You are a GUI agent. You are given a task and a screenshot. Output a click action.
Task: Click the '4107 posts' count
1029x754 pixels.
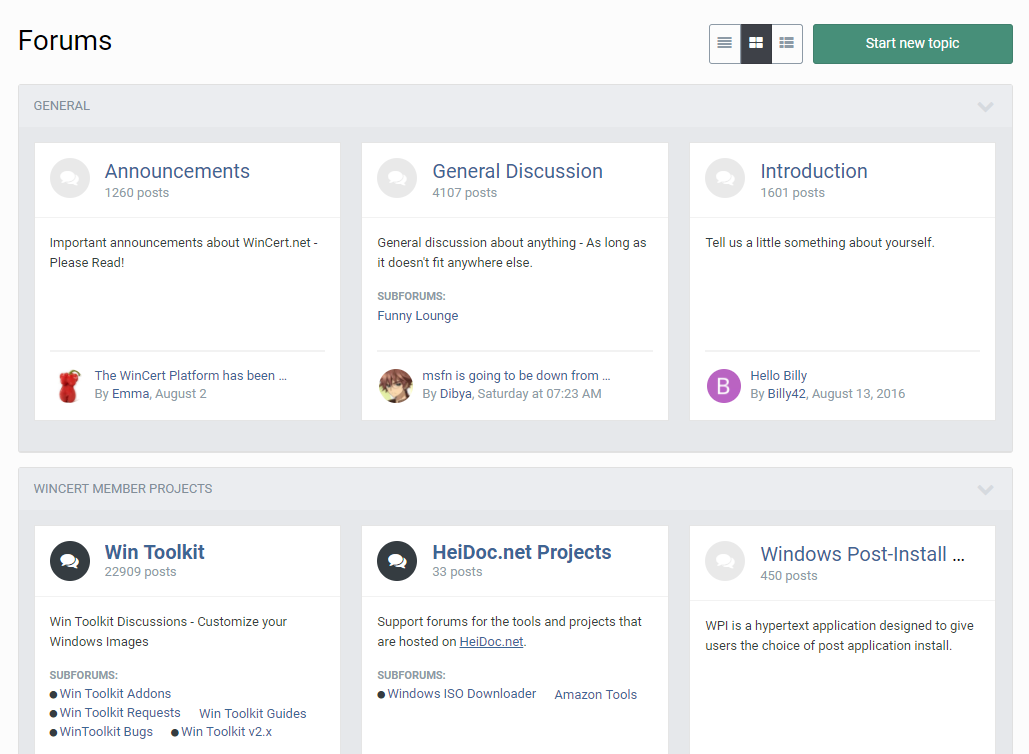465,193
